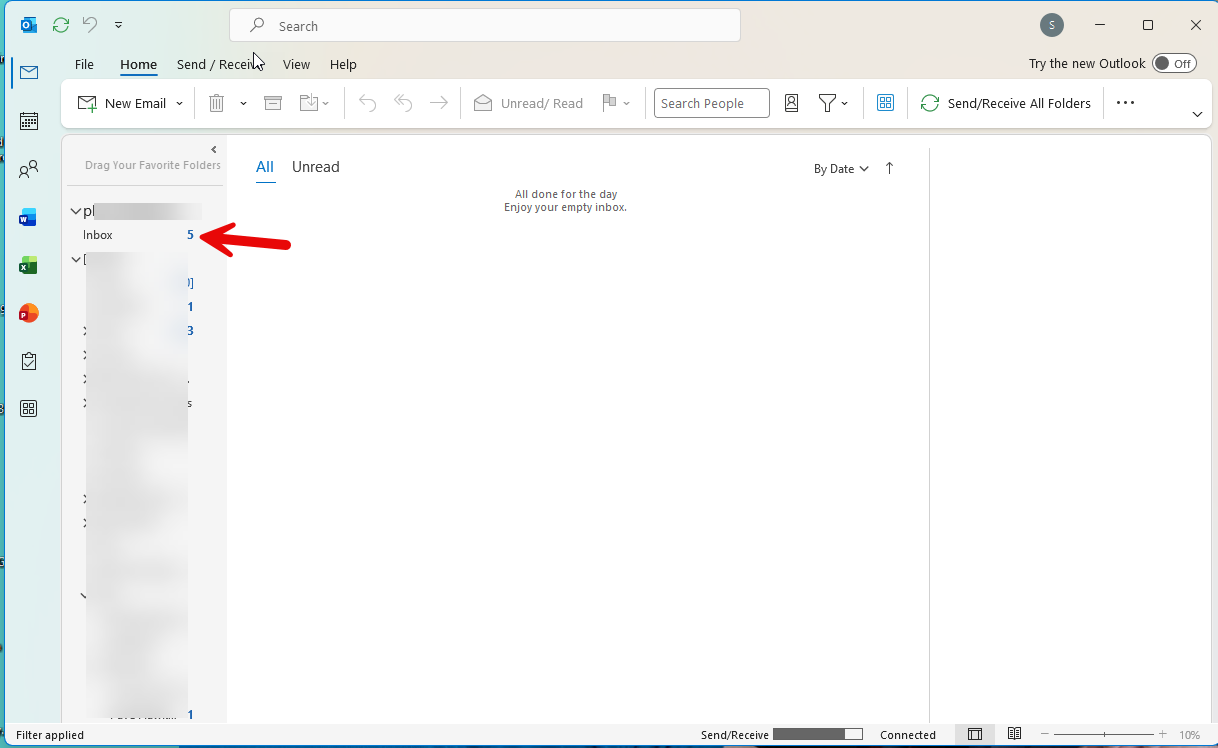Click the account avatar S in title bar
1218x748 pixels.
click(x=1051, y=25)
